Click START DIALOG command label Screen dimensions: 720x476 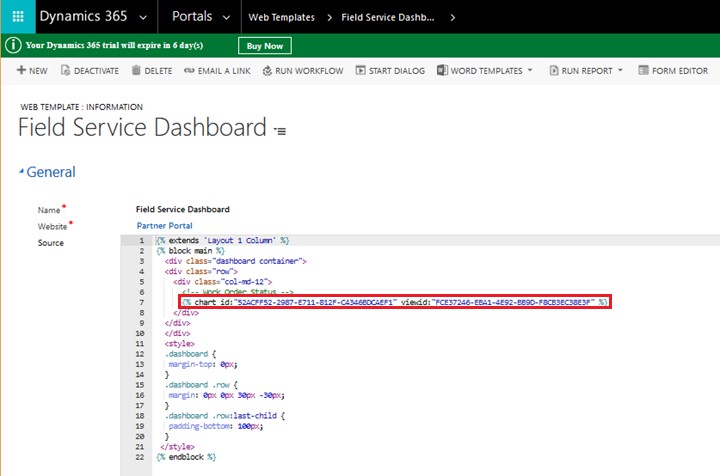pyautogui.click(x=397, y=71)
